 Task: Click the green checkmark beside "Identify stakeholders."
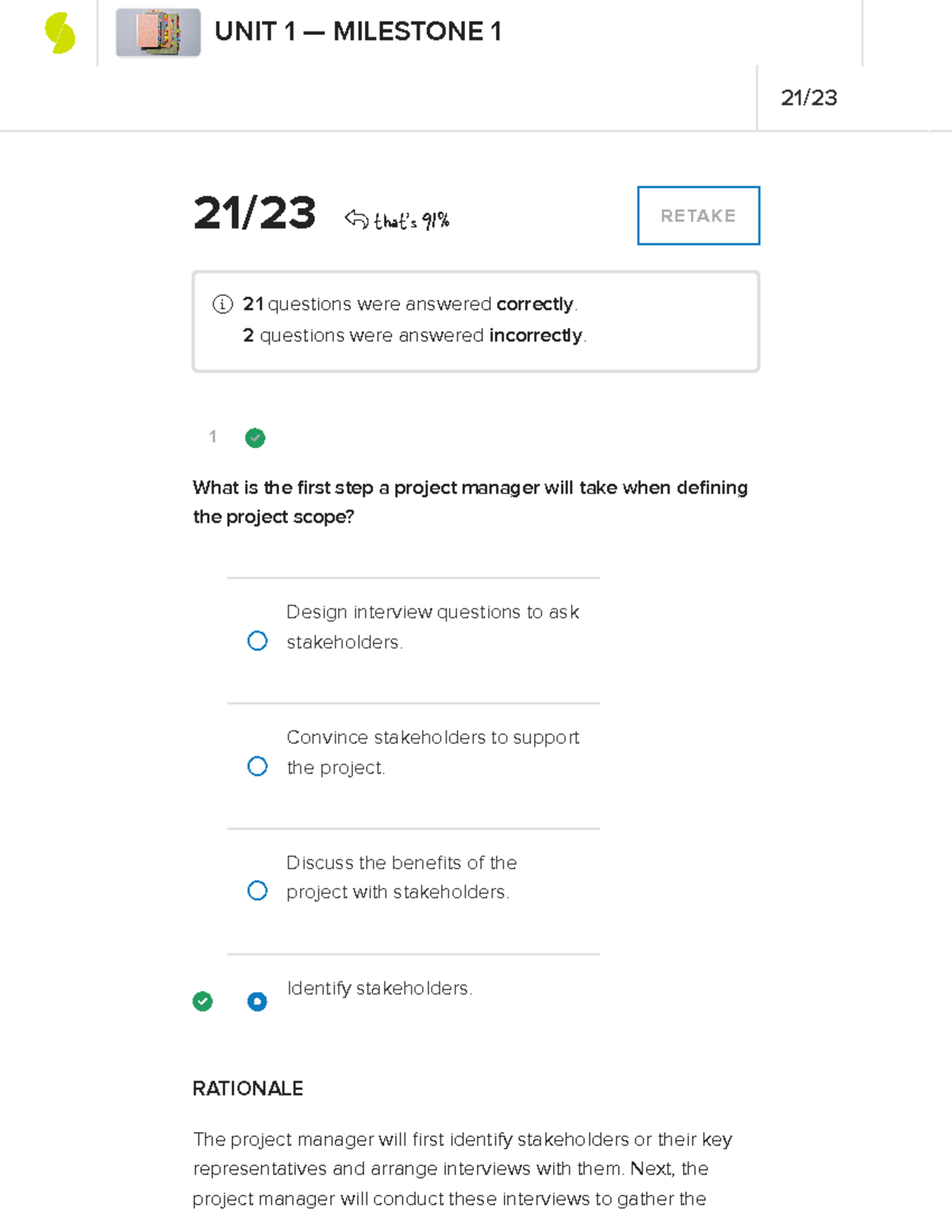203,1002
